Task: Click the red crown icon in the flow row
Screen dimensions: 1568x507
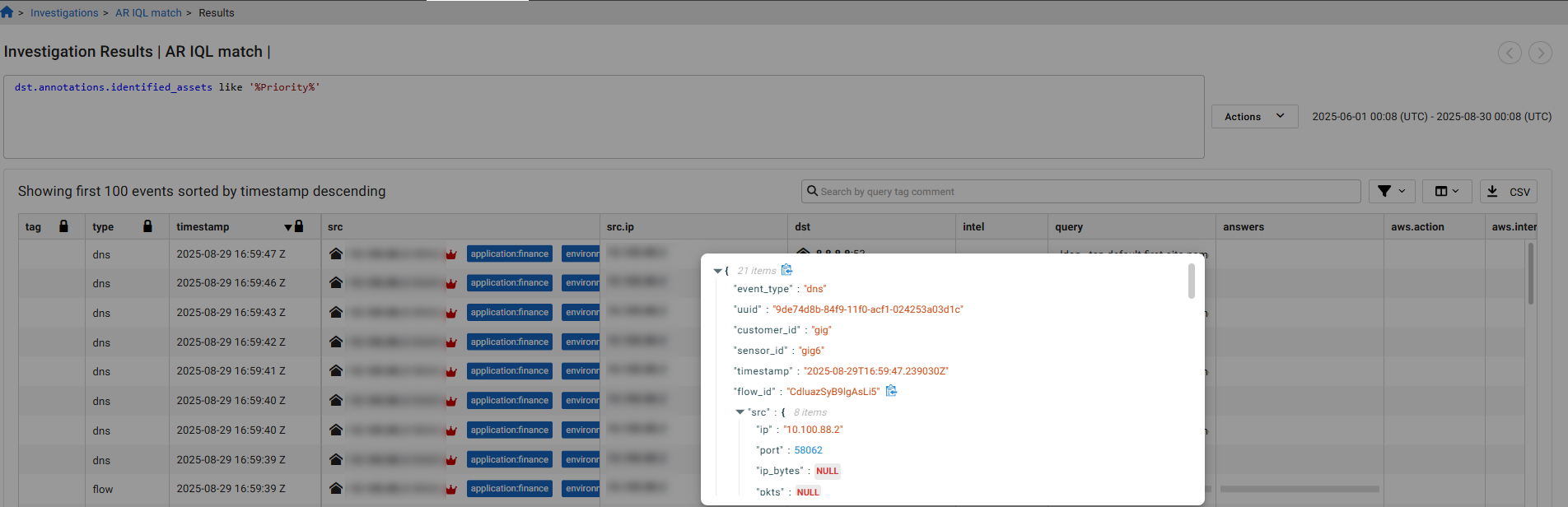Action: 451,490
